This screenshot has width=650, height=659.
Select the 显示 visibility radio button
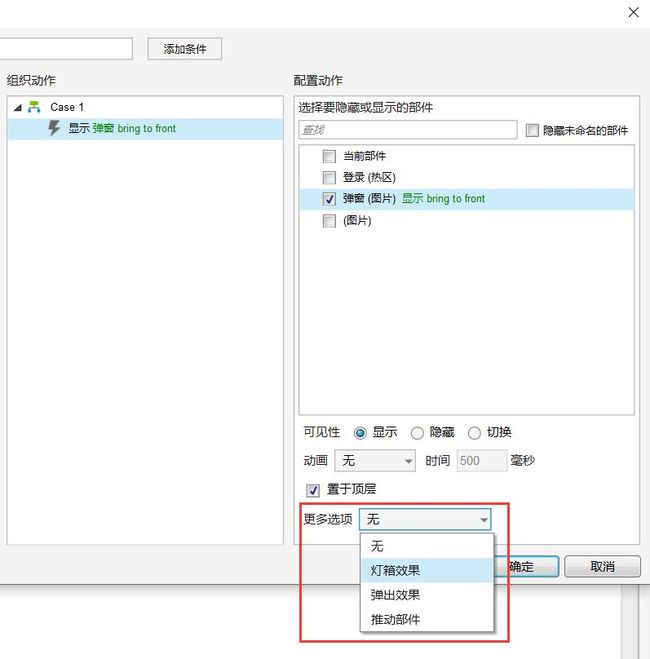[x=360, y=433]
